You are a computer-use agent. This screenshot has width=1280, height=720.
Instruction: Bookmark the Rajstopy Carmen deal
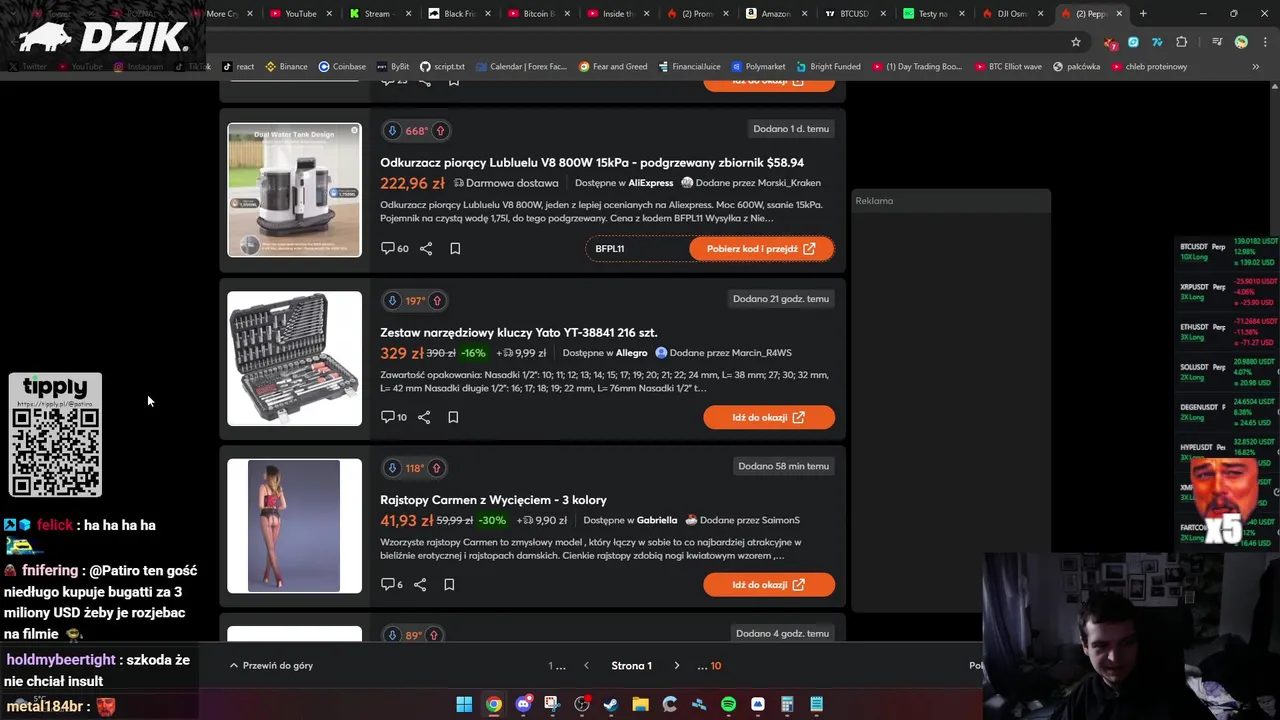[x=449, y=584]
